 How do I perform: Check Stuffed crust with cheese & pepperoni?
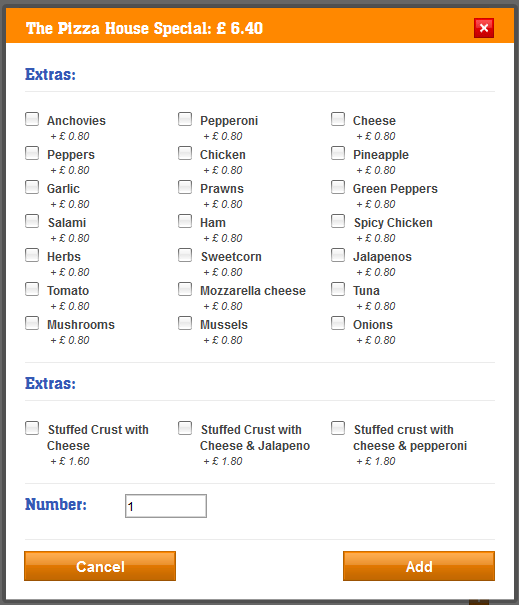[x=338, y=428]
